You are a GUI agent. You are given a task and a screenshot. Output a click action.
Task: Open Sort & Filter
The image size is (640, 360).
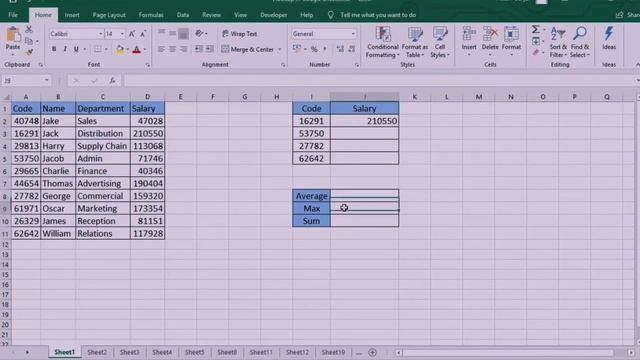tap(558, 42)
